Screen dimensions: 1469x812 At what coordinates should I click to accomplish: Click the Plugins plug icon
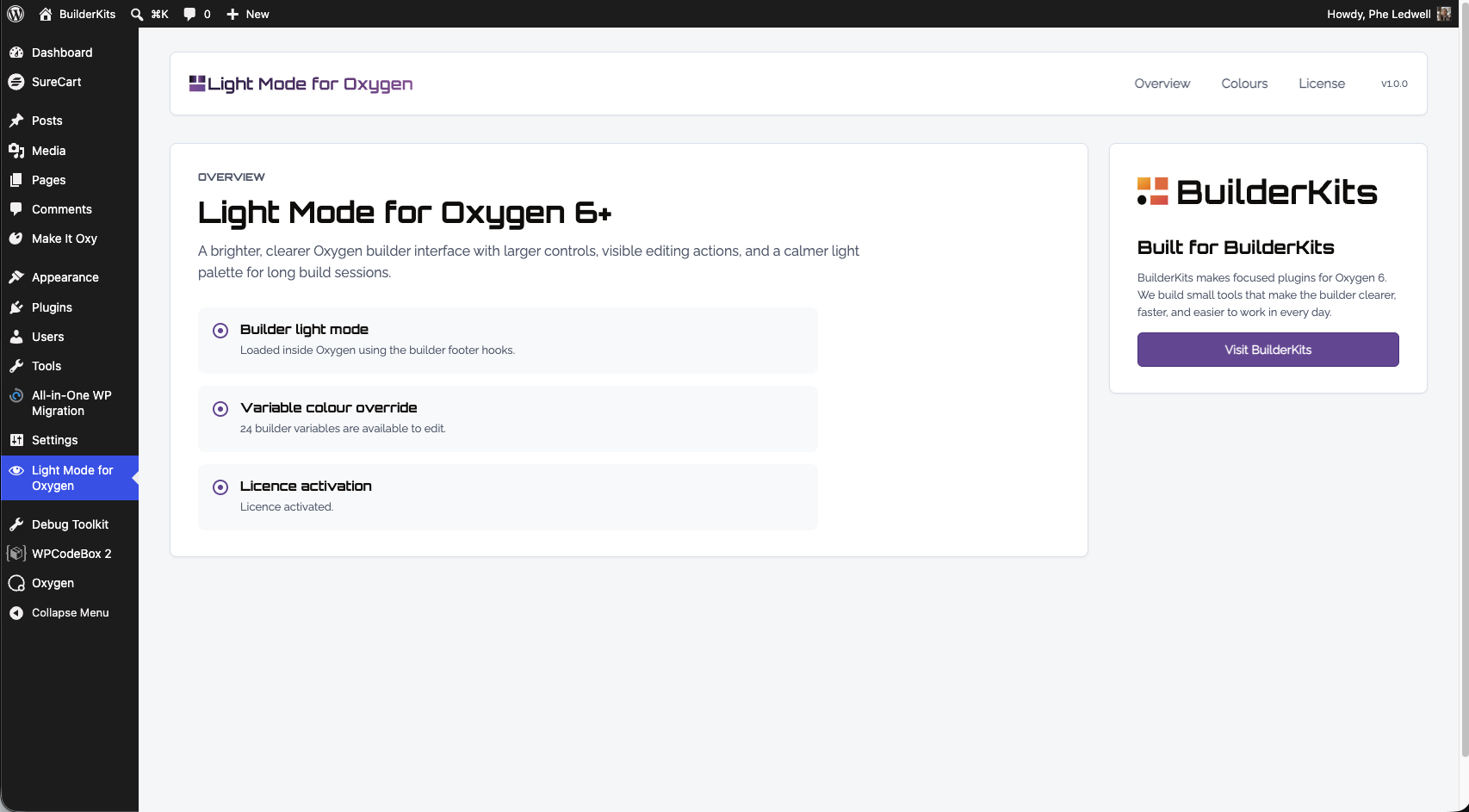(16, 307)
